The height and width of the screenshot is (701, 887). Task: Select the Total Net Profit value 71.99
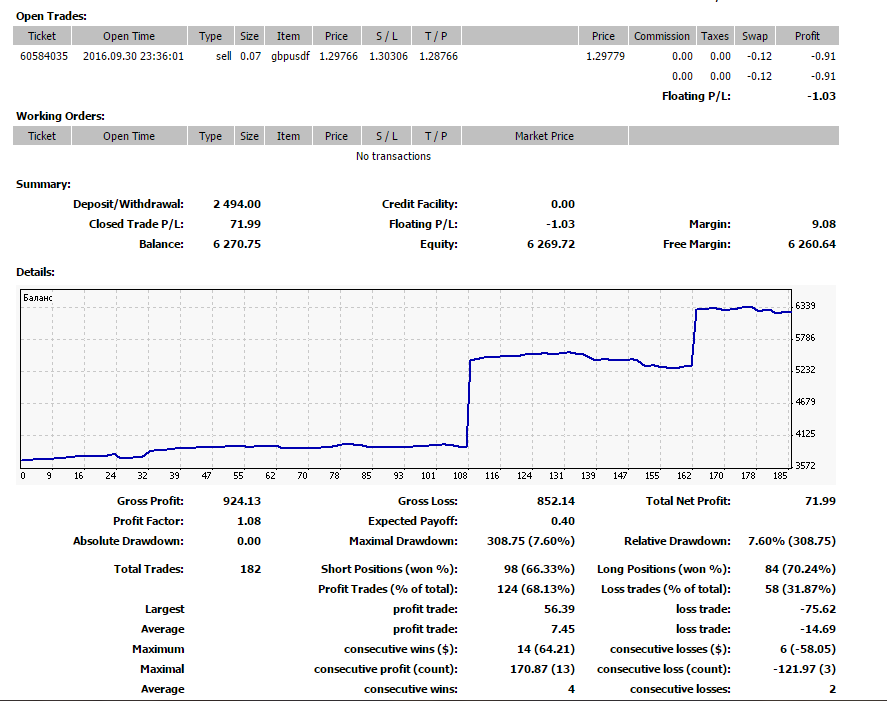(820, 501)
